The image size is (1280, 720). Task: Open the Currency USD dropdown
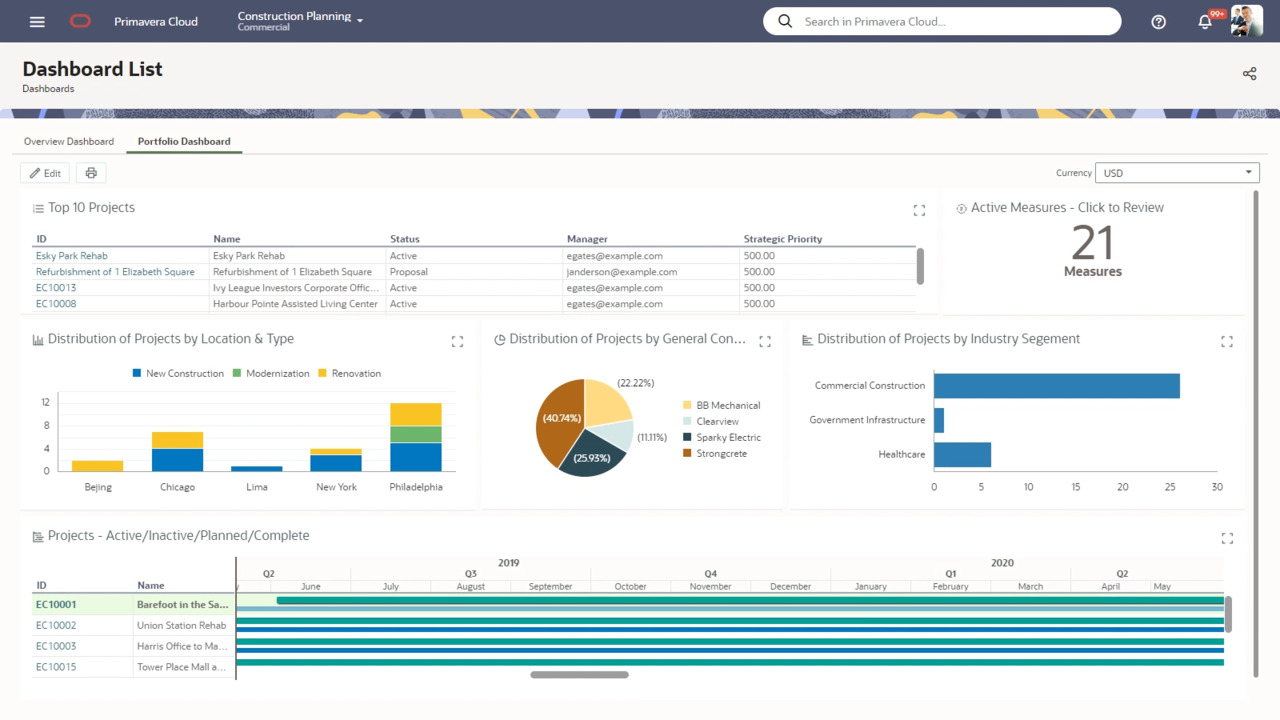tap(1176, 173)
